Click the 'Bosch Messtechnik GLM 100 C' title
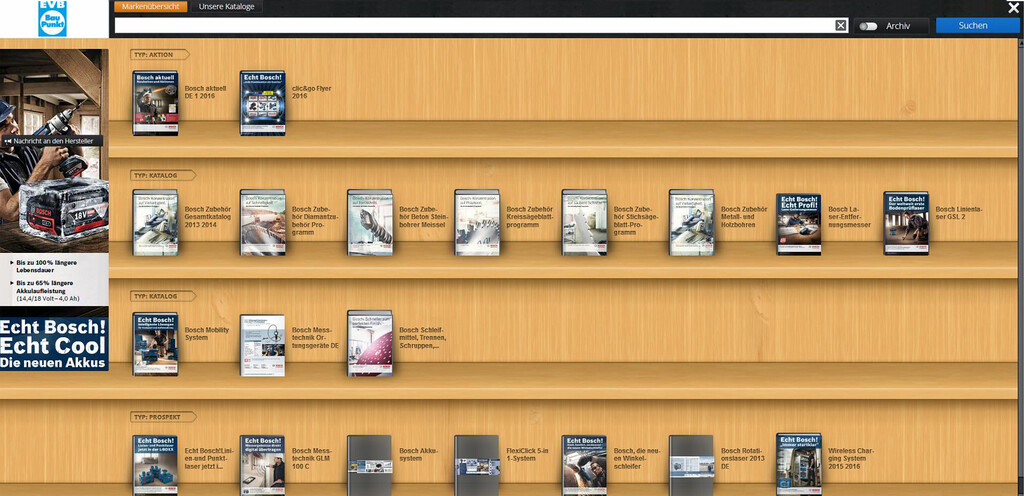 [312, 458]
